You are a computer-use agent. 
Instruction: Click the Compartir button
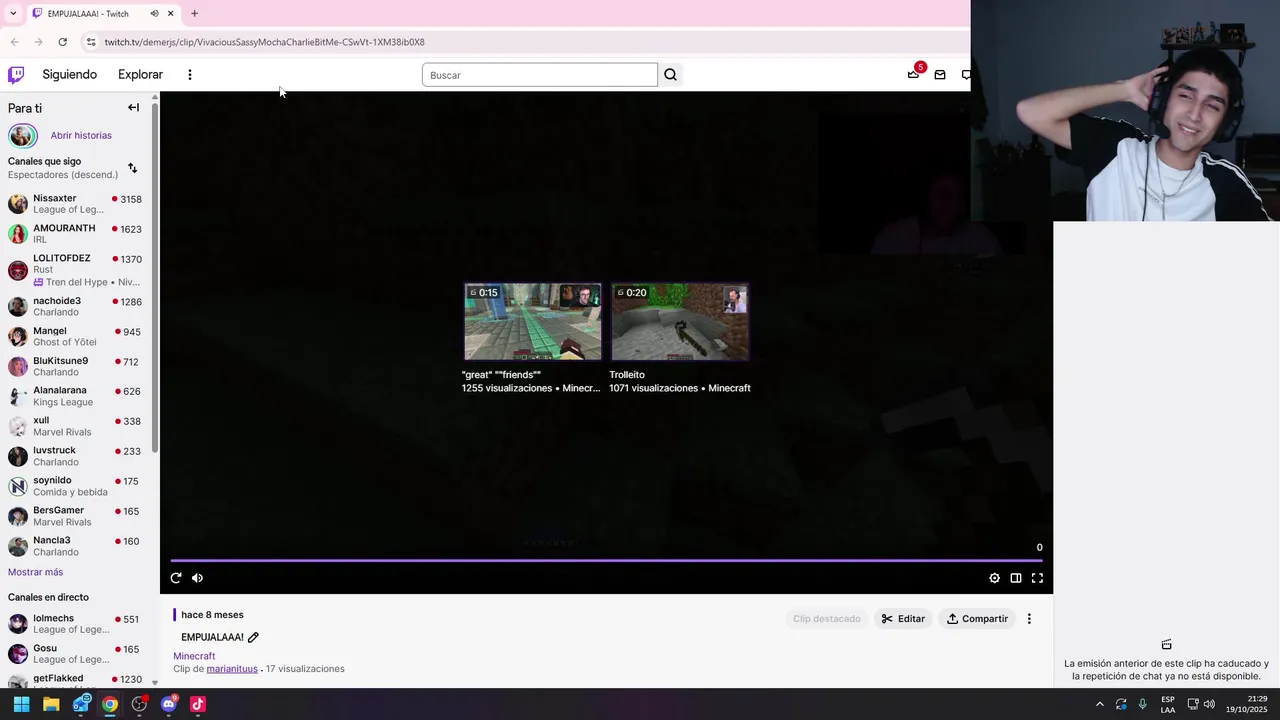[977, 619]
